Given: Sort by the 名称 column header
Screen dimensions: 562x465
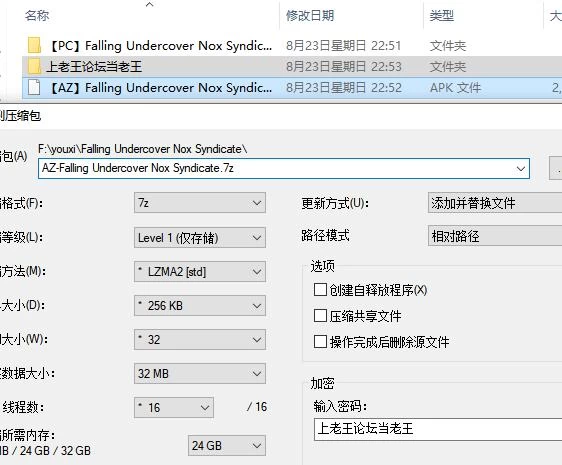Looking at the screenshot, I should click(37, 15).
